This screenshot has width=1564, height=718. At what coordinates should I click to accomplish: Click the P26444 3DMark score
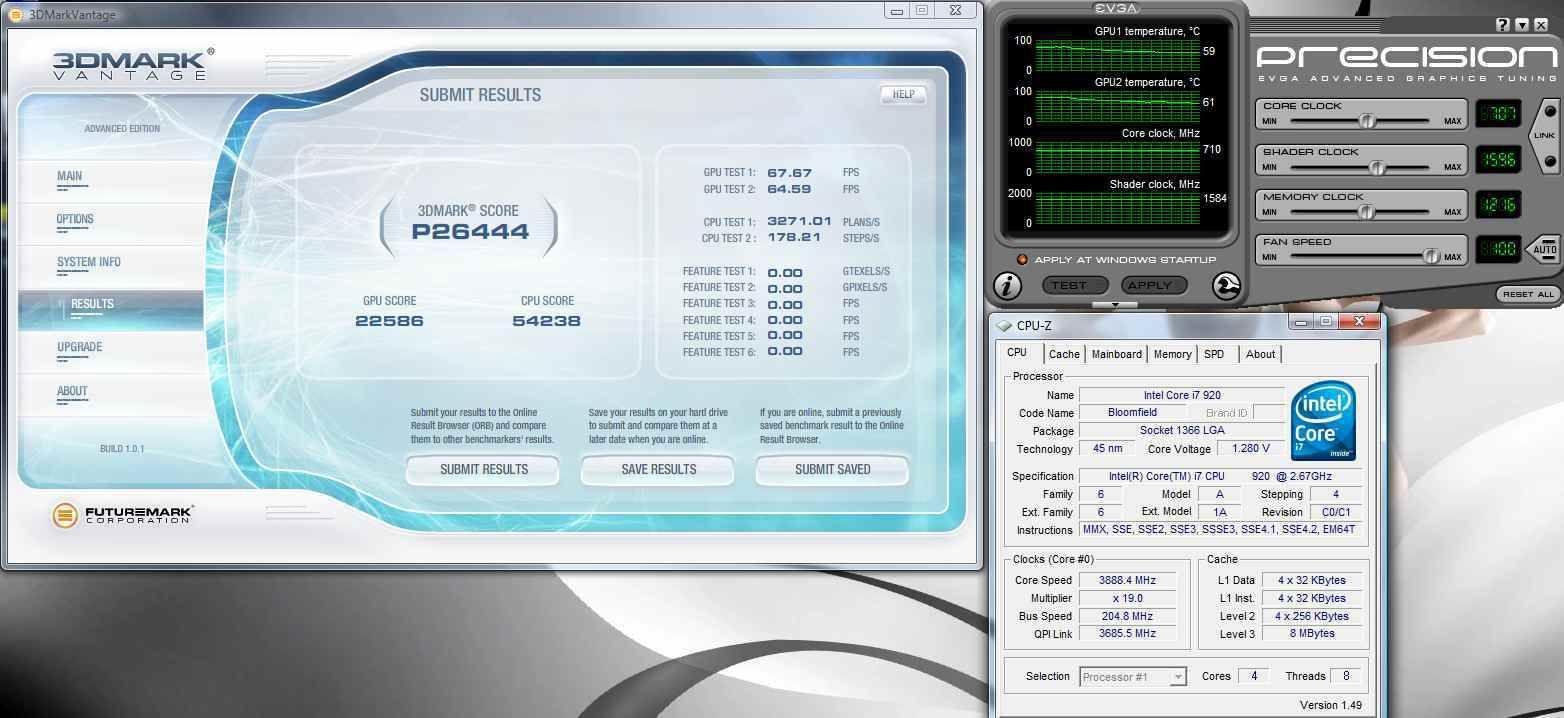coord(470,232)
